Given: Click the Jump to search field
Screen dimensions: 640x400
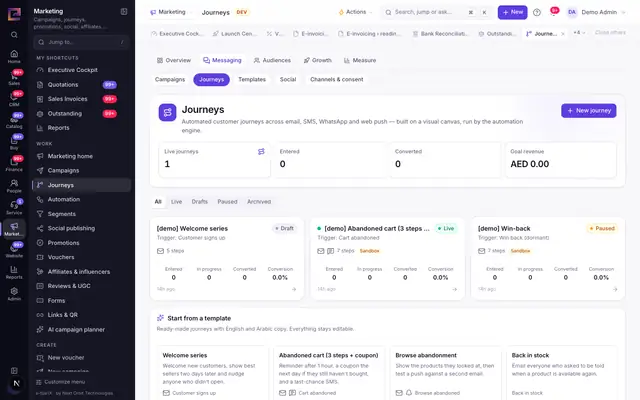Looking at the screenshot, I should pyautogui.click(x=81, y=42).
